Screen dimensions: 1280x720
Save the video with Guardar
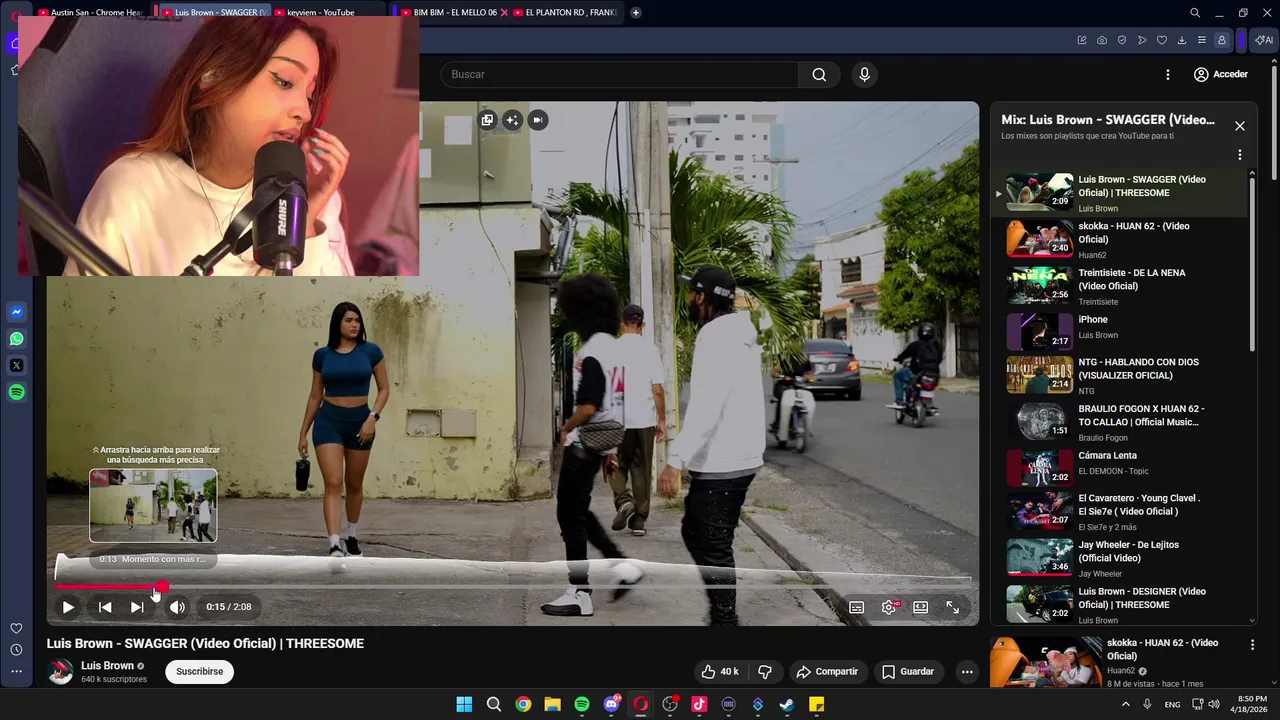click(x=908, y=671)
